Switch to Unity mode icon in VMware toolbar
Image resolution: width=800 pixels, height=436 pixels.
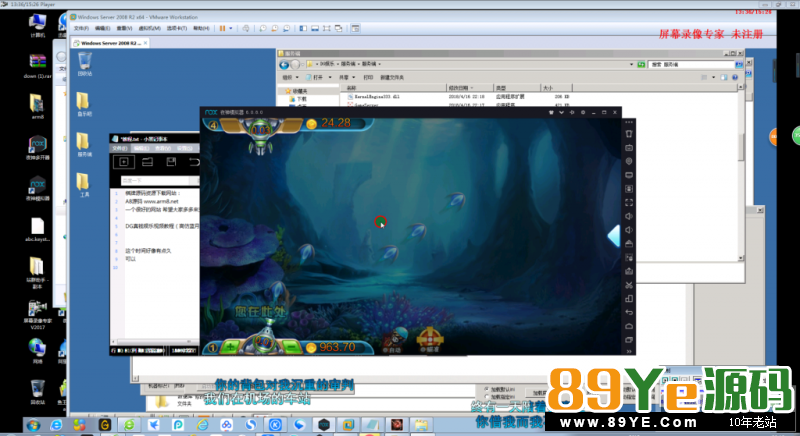coord(338,29)
